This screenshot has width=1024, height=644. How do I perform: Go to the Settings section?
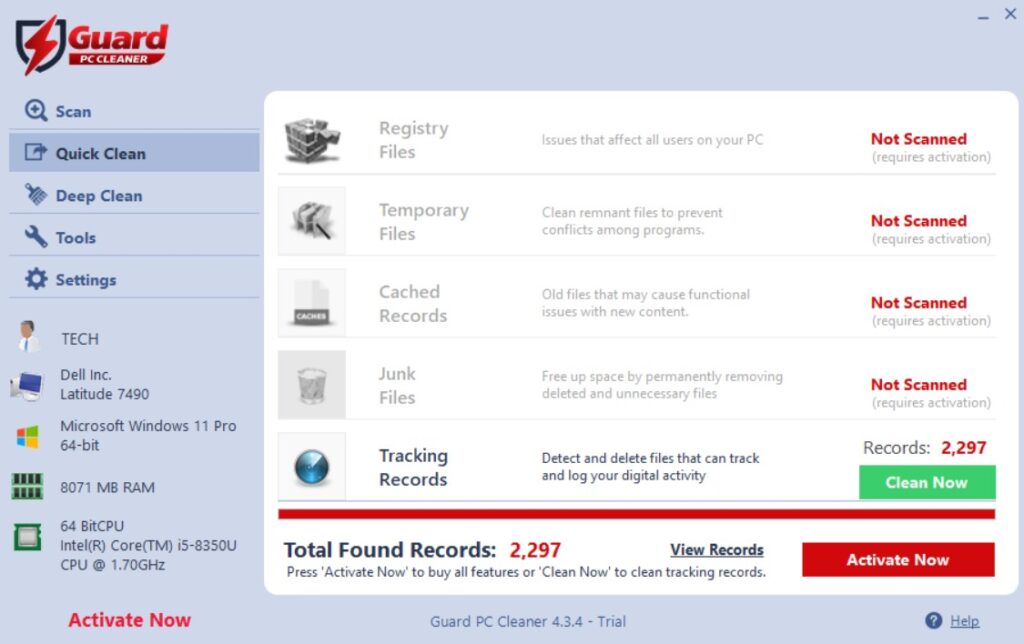[85, 280]
